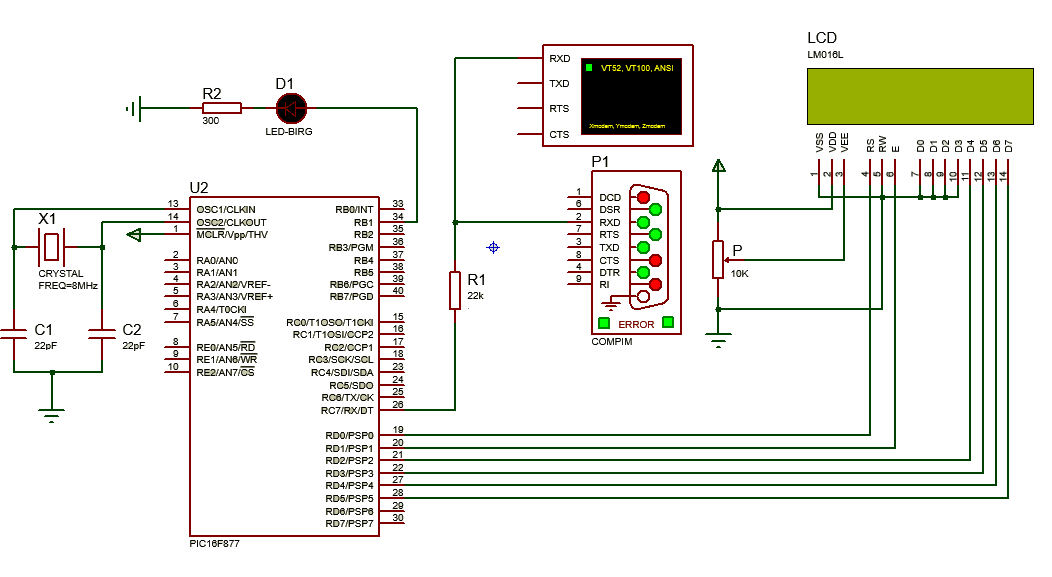The height and width of the screenshot is (577, 1052).
Task: Click the PIC16F877 part name text
Action: [x=215, y=543]
